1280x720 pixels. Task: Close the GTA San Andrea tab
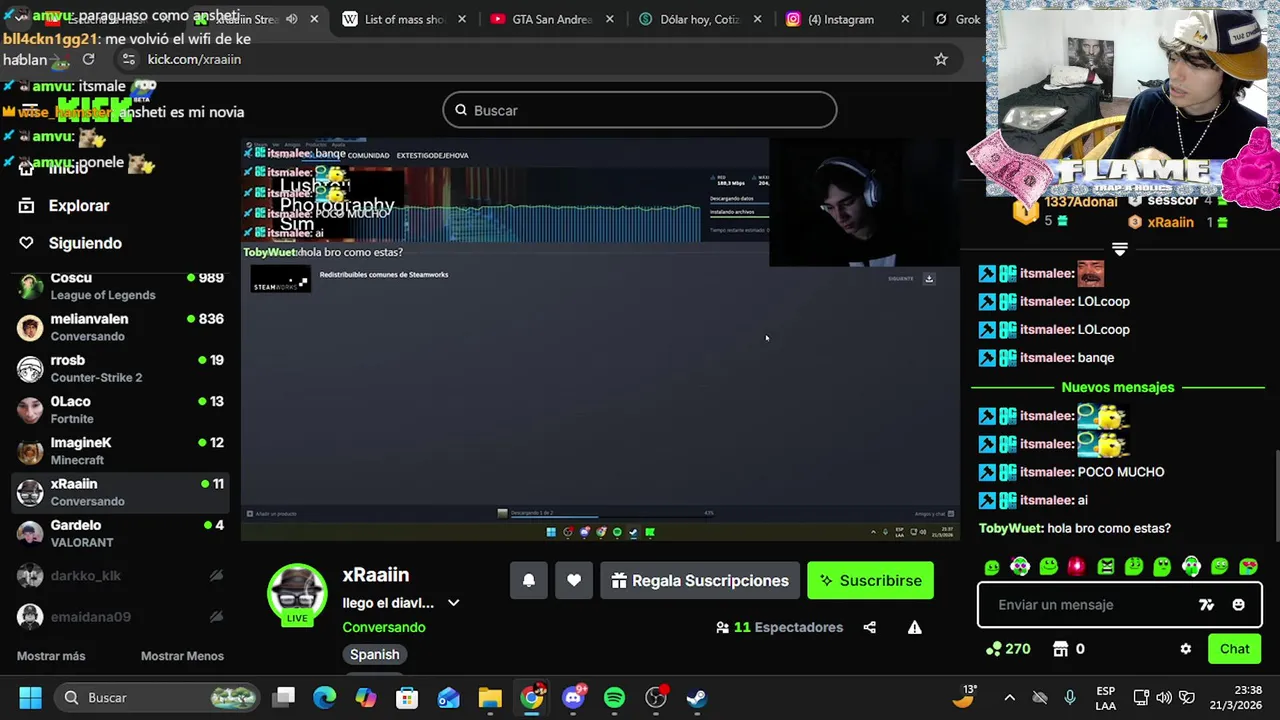click(x=610, y=19)
